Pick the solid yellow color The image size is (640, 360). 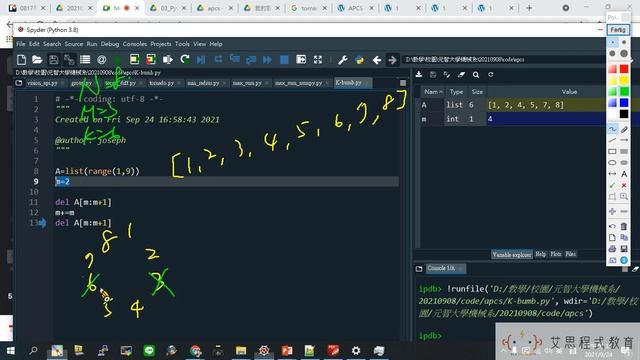tap(624, 80)
